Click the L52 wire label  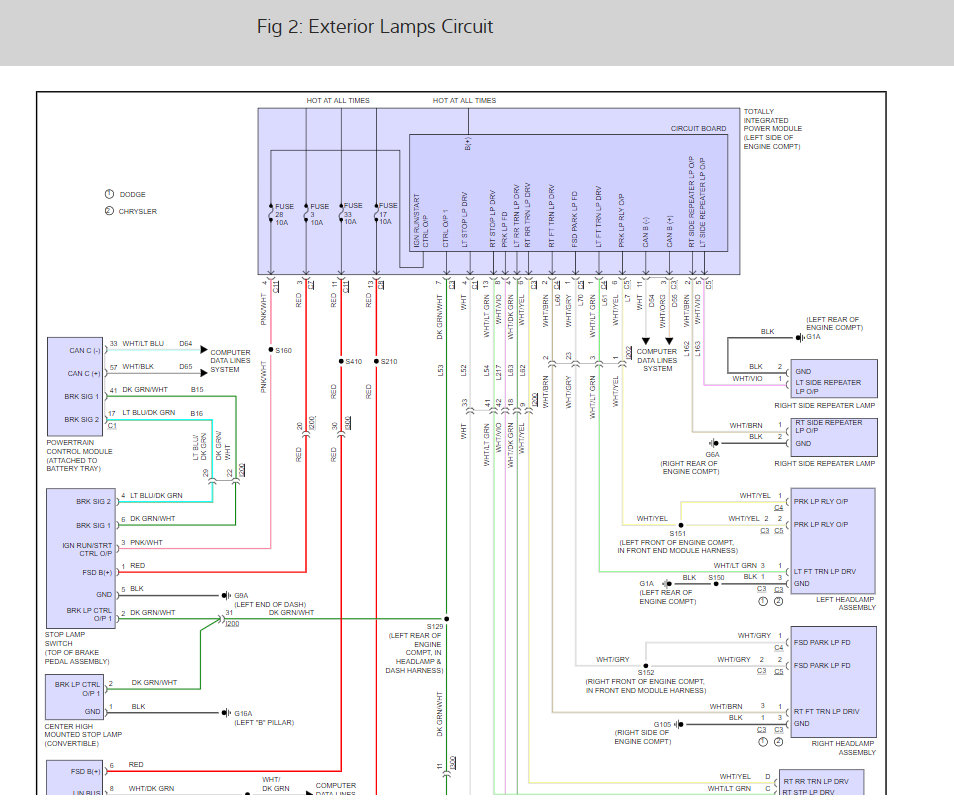point(464,370)
